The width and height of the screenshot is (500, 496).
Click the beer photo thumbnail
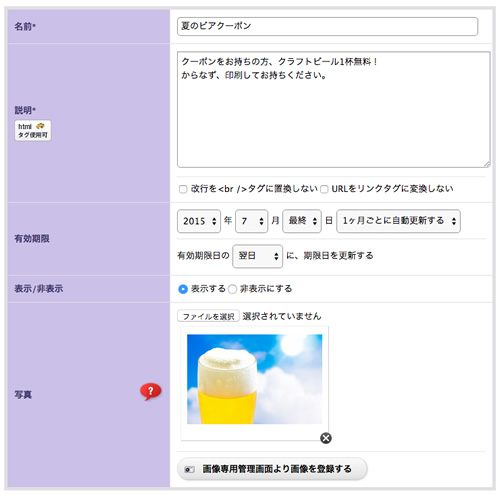tap(255, 379)
